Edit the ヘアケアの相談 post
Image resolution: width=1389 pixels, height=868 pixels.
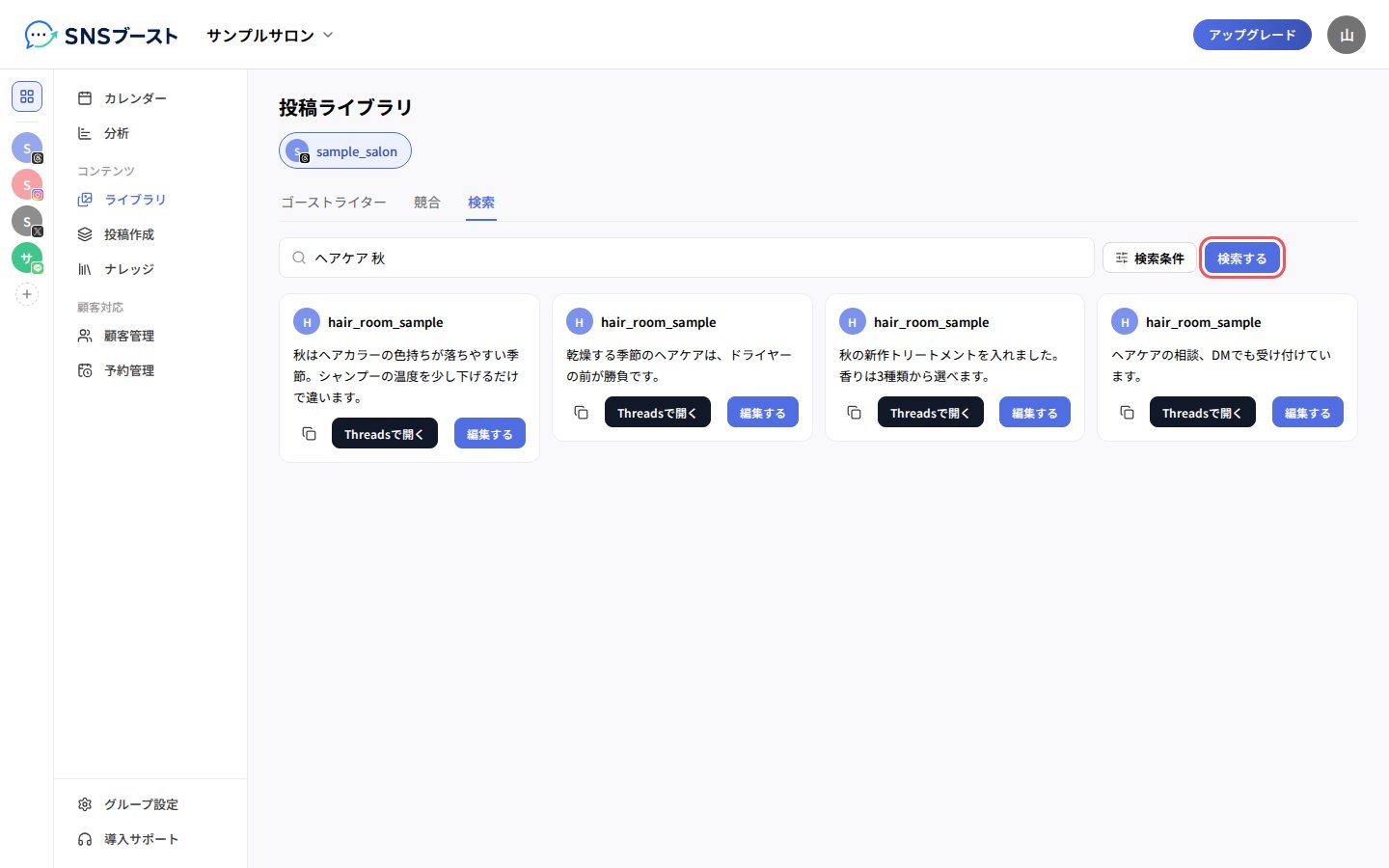click(1308, 413)
